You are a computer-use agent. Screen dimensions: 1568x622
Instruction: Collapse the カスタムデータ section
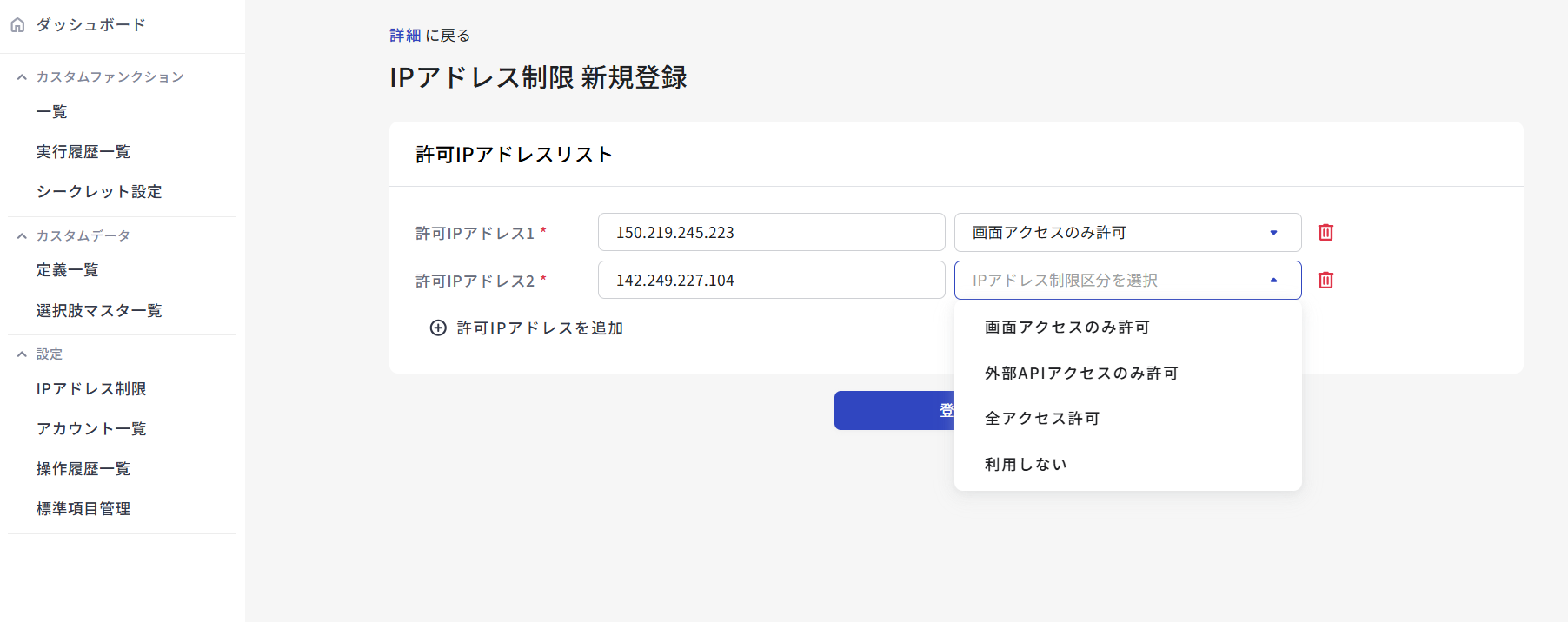click(x=23, y=235)
